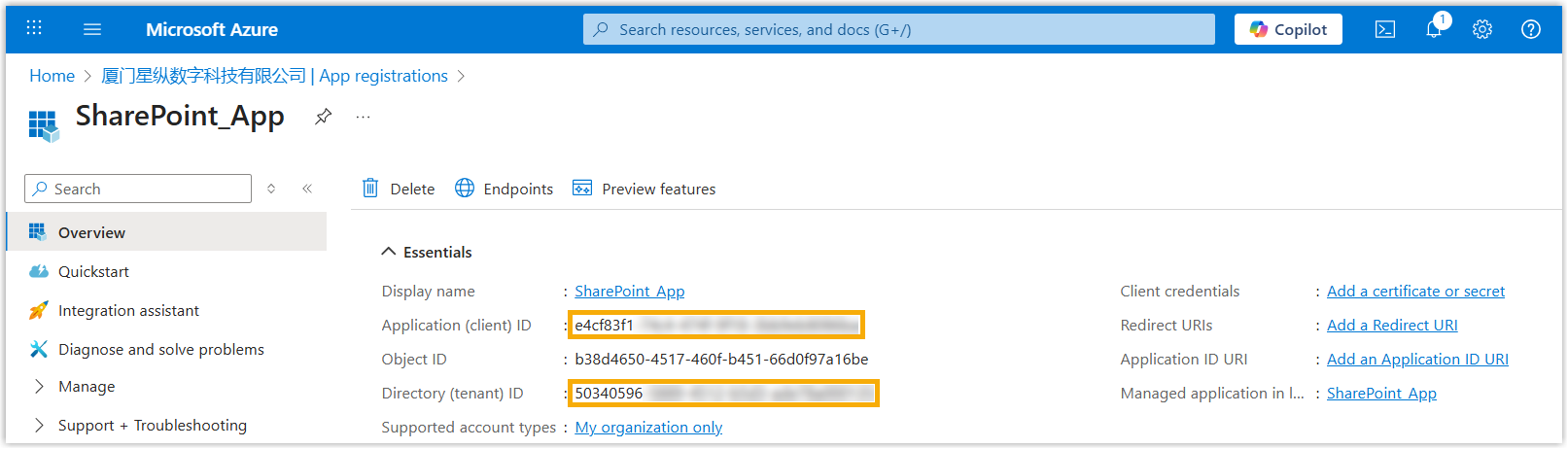Screen dimensions: 1568x449
Task: Select Quickstart in the sidebar
Action: (x=93, y=272)
